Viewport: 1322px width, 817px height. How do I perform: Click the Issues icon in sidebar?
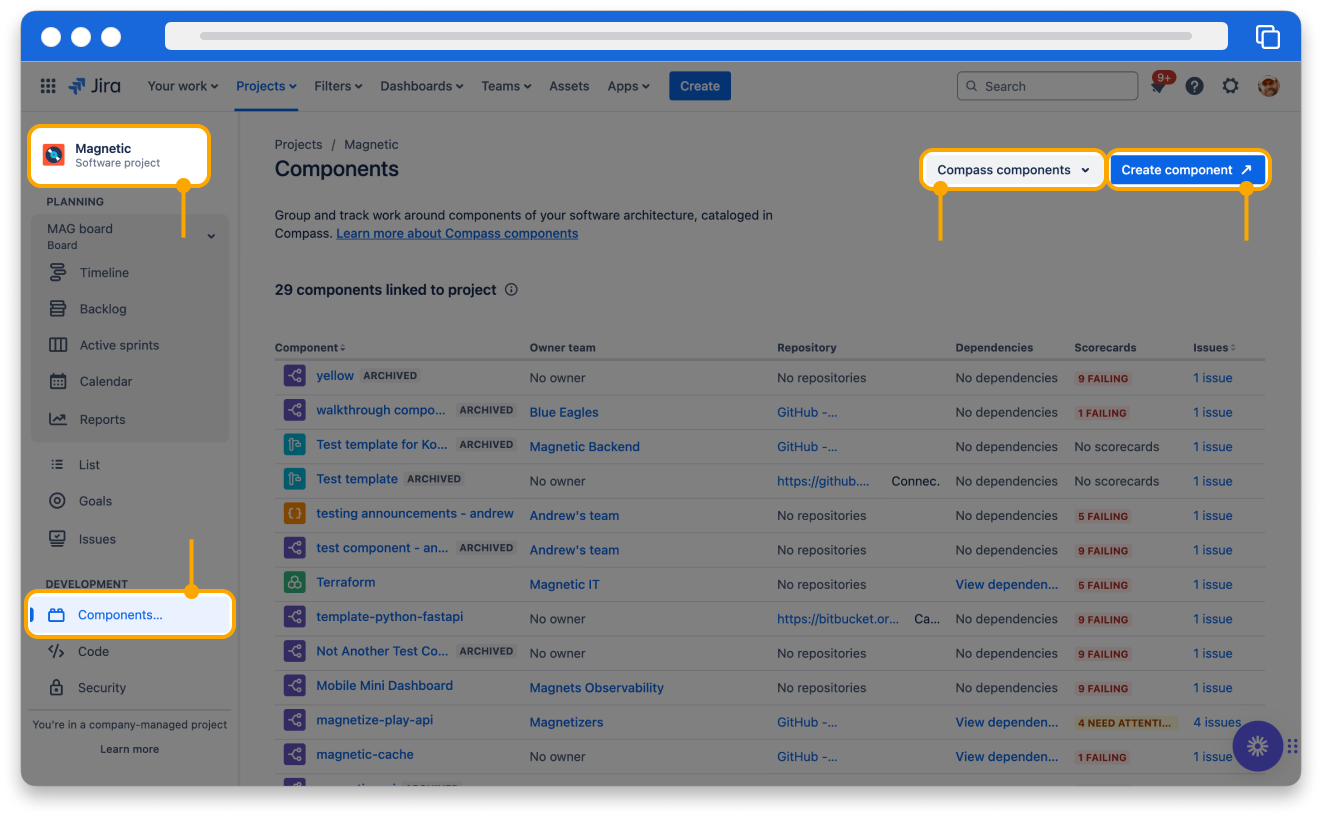click(x=58, y=538)
